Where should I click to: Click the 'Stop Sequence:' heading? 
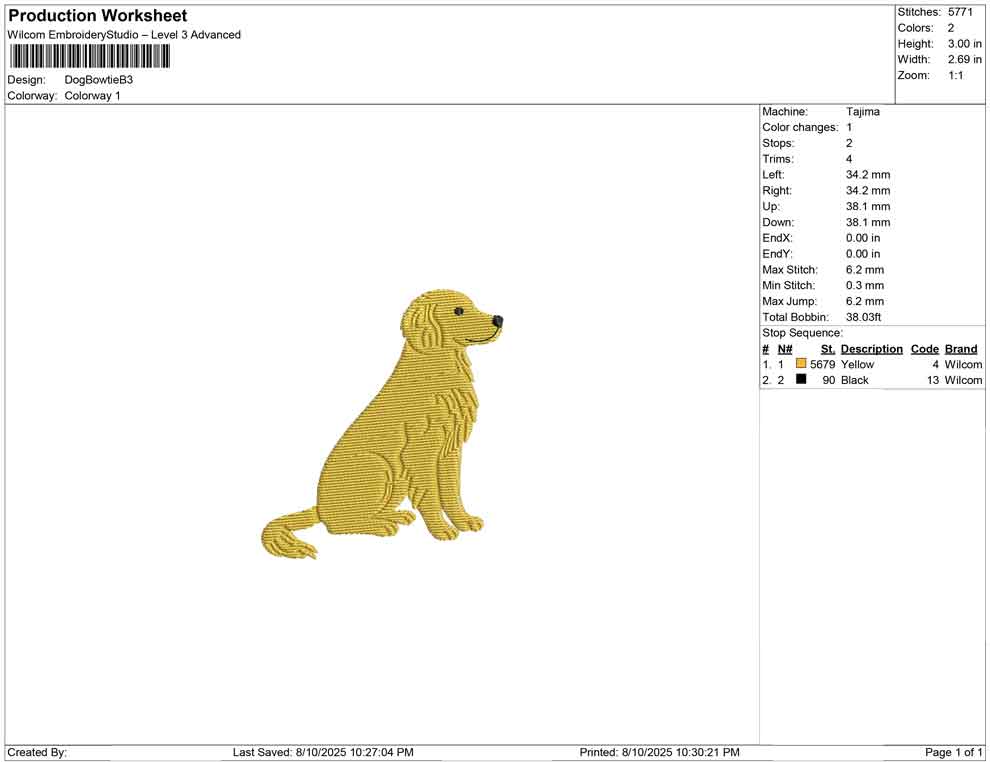802,333
